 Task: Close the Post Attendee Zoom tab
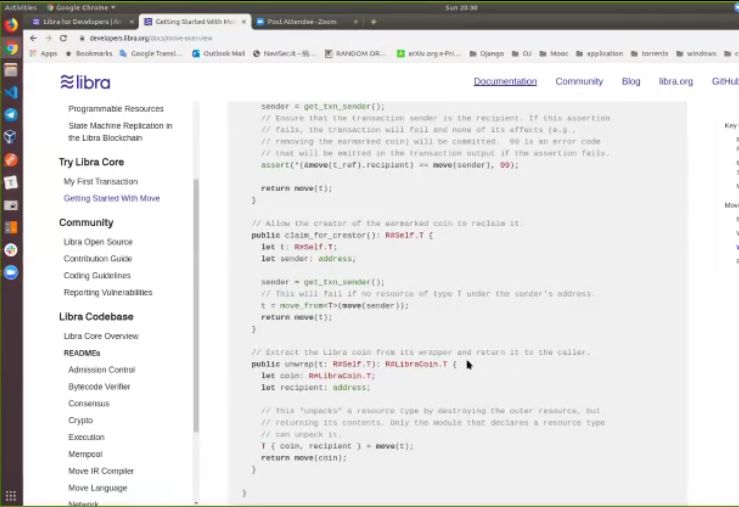pyautogui.click(x=356, y=22)
